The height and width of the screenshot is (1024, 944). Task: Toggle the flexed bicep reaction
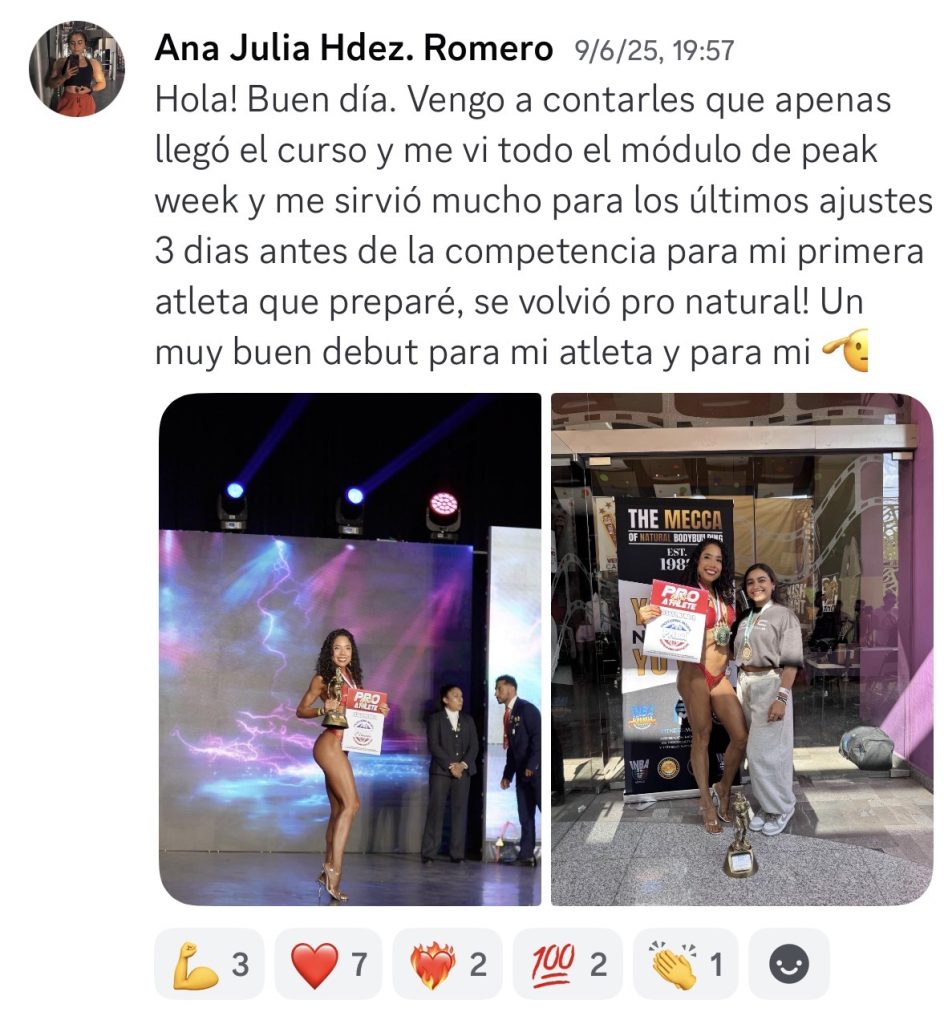point(209,964)
